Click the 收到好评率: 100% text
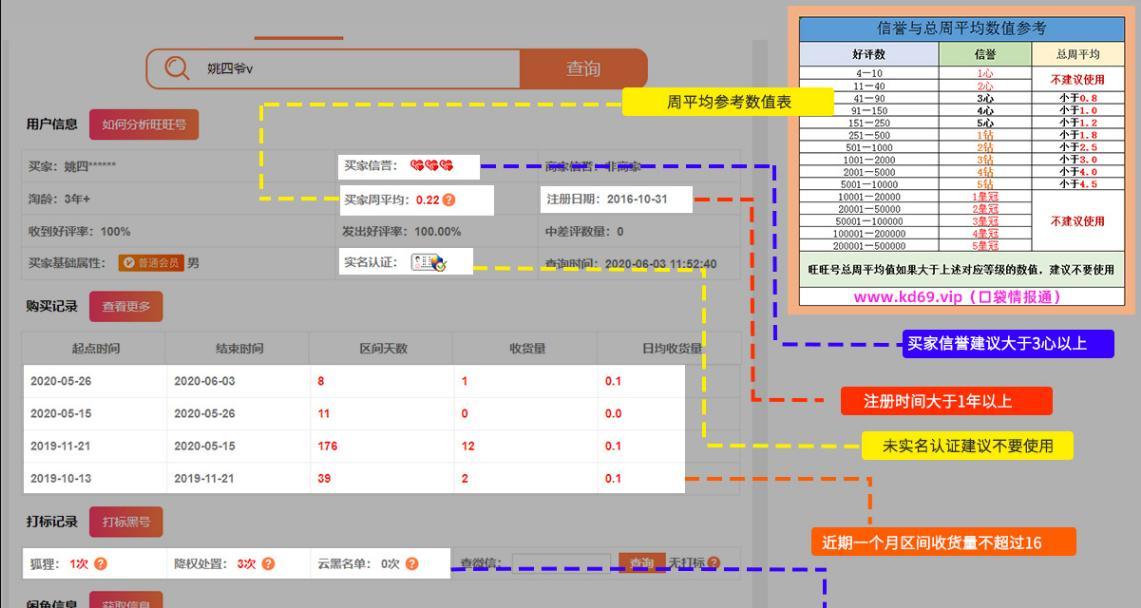 [x=79, y=231]
